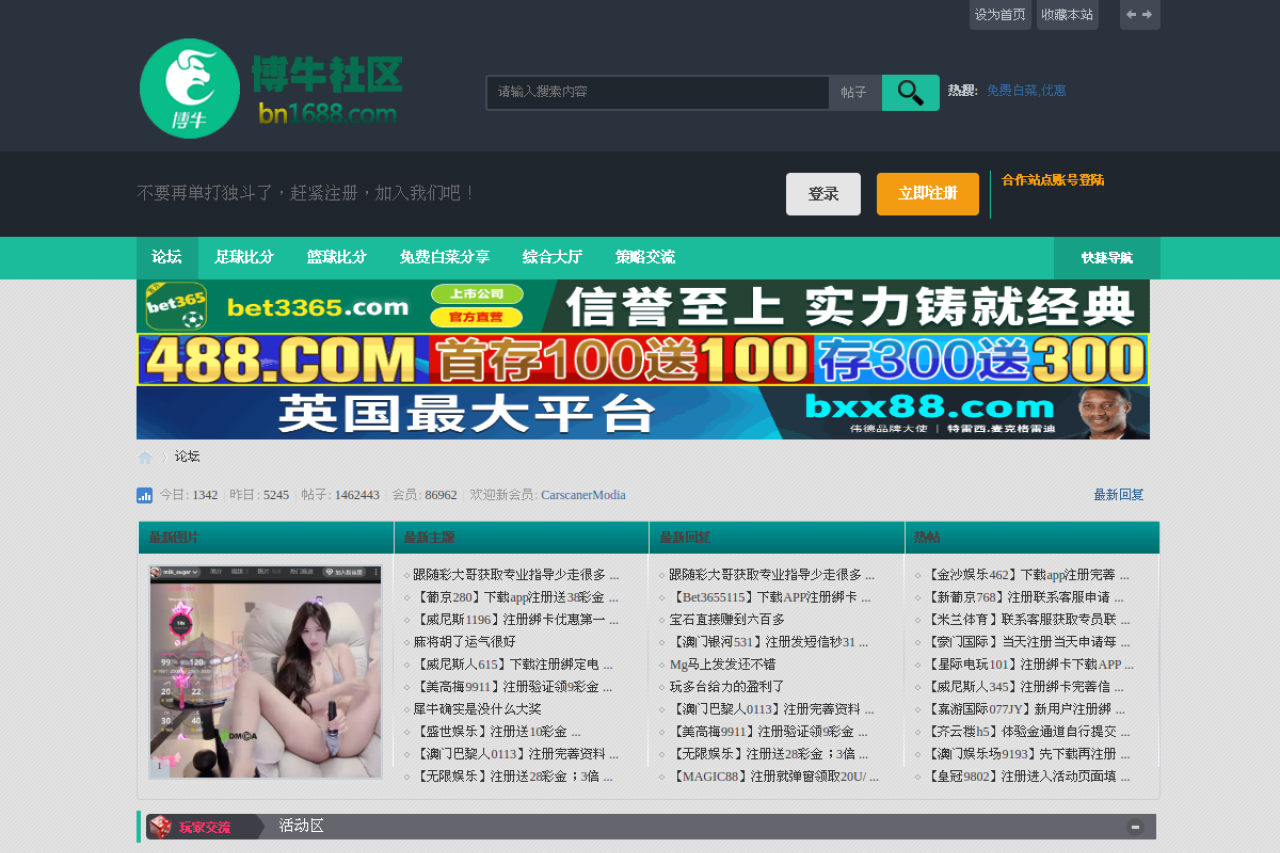Viewport: 1280px width, 853px height.
Task: Click 收藏本站 in the top bar
Action: [1067, 15]
